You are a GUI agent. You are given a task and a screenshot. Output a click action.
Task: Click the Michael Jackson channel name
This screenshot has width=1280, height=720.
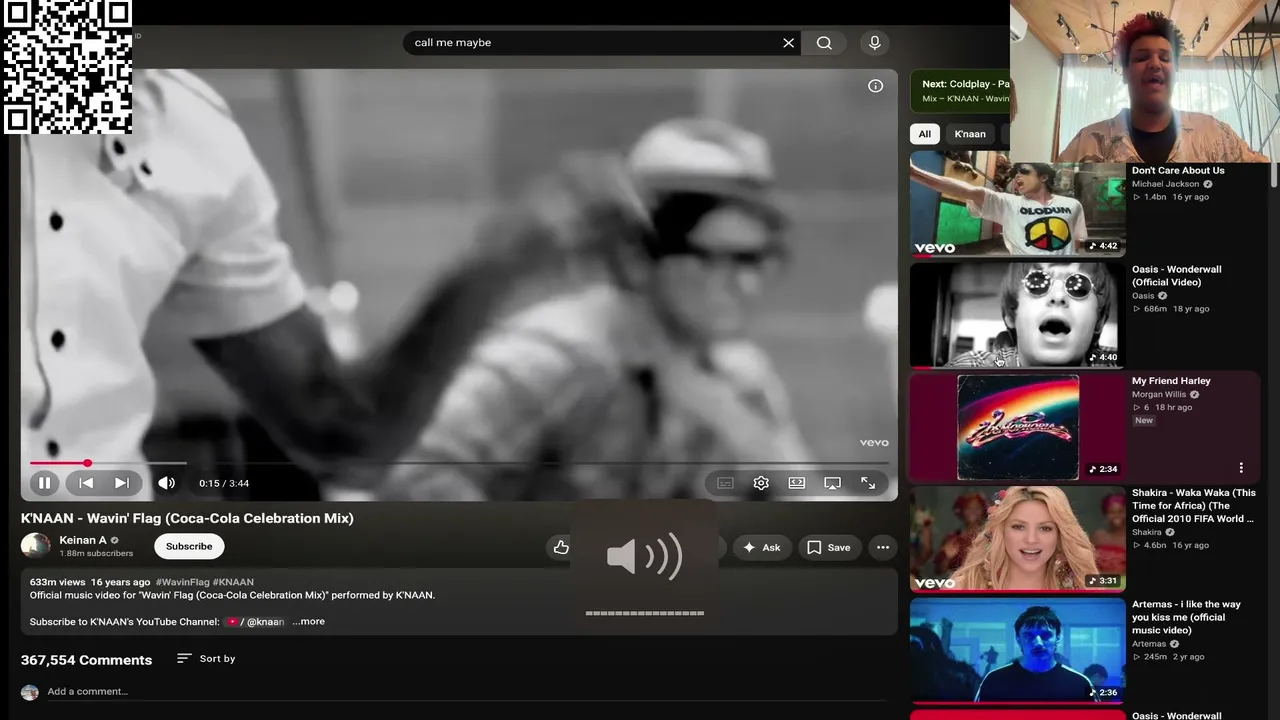(x=1165, y=184)
